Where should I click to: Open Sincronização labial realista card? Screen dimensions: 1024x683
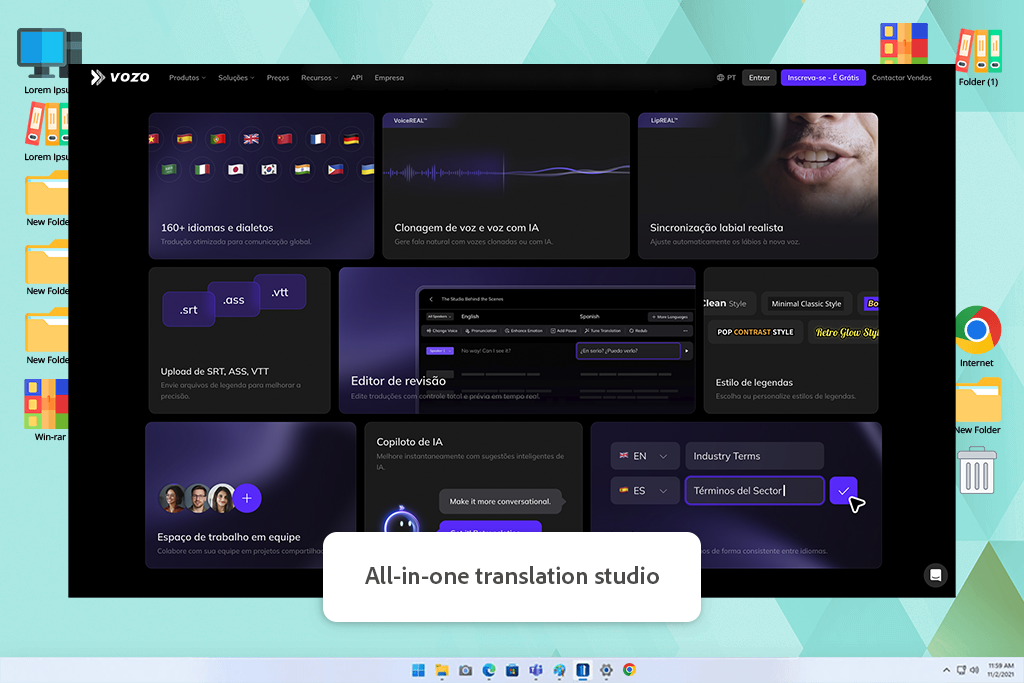click(758, 186)
